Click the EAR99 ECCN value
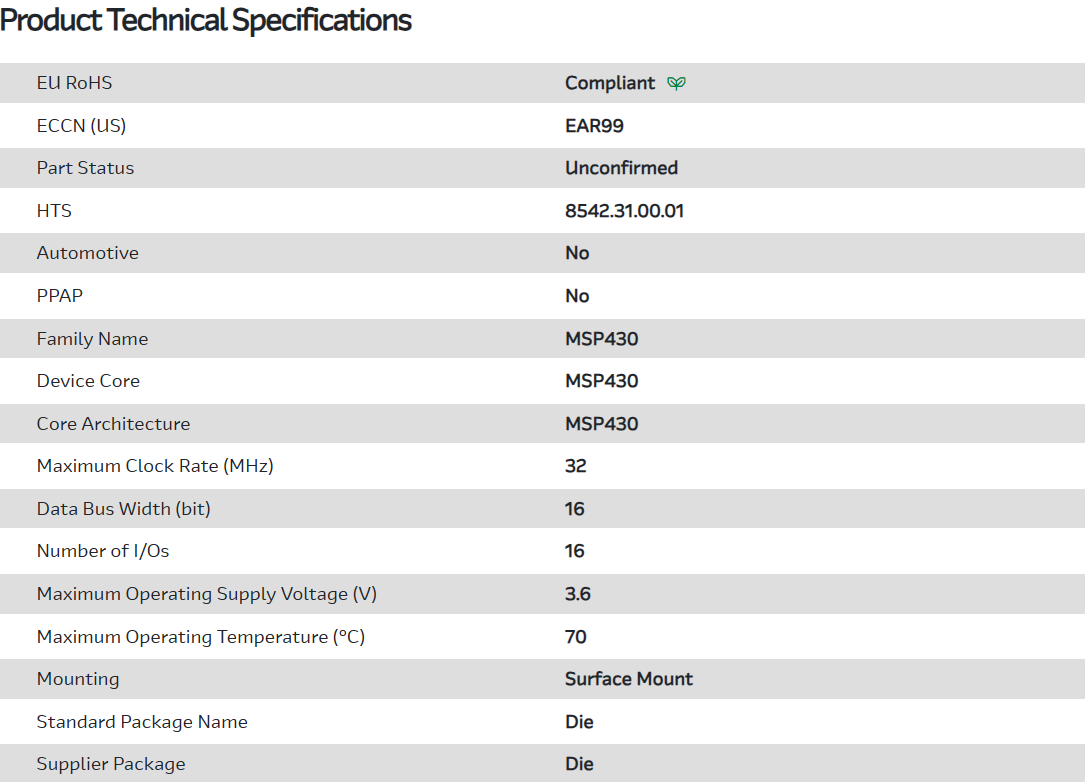The width and height of the screenshot is (1085, 782). [x=594, y=126]
